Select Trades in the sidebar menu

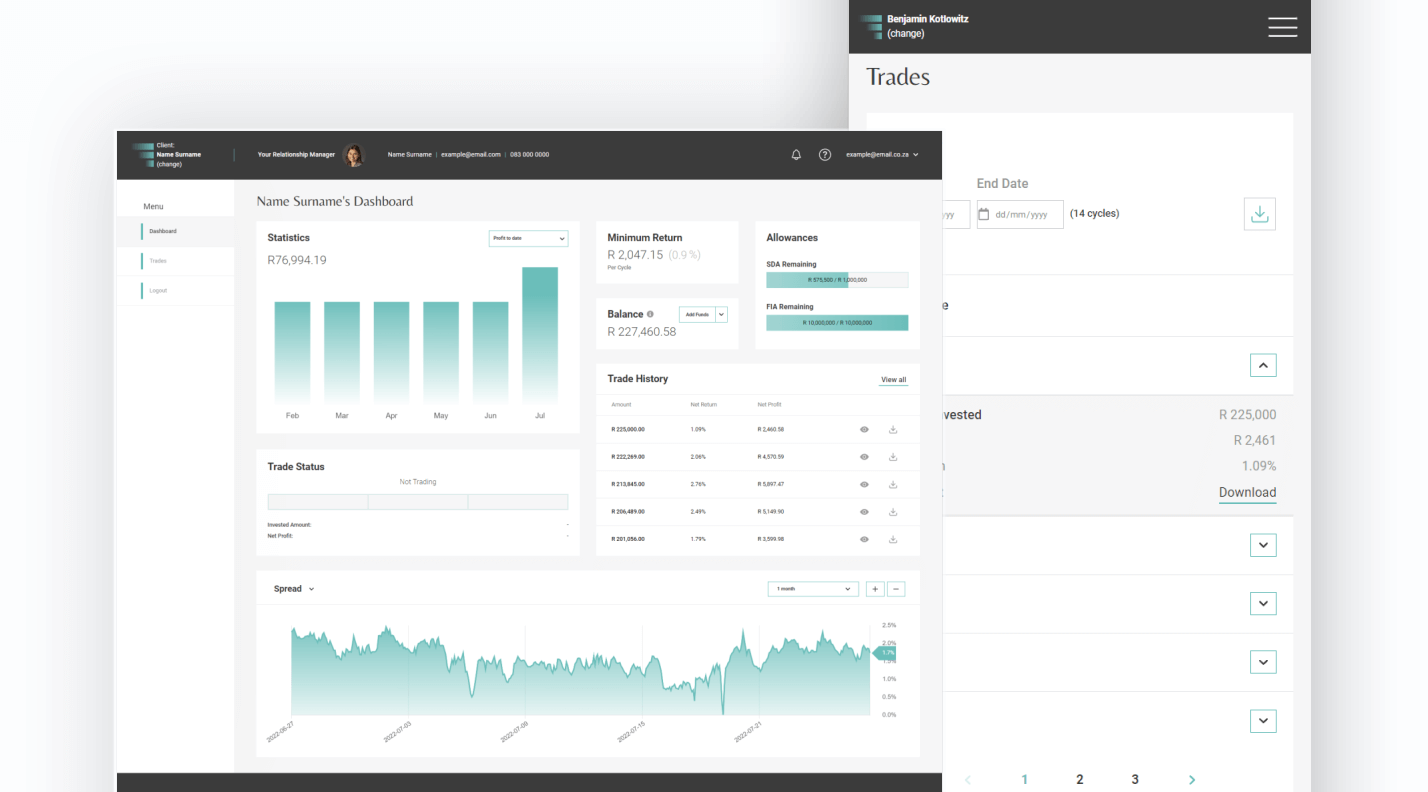(158, 261)
